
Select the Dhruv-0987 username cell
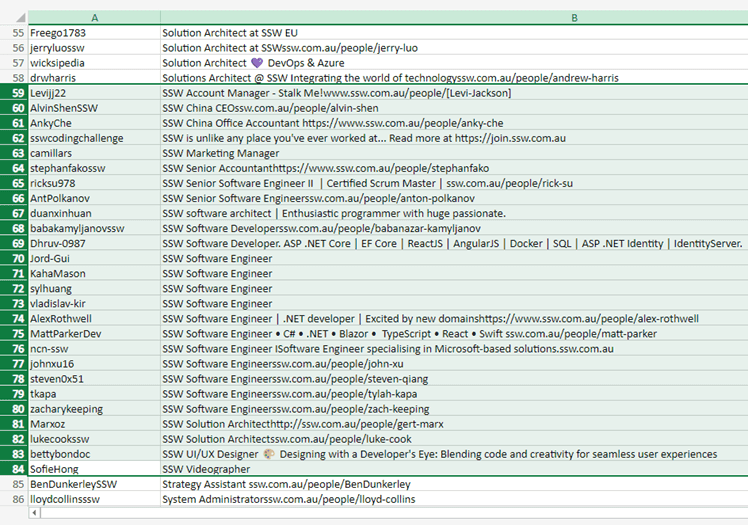93,243
